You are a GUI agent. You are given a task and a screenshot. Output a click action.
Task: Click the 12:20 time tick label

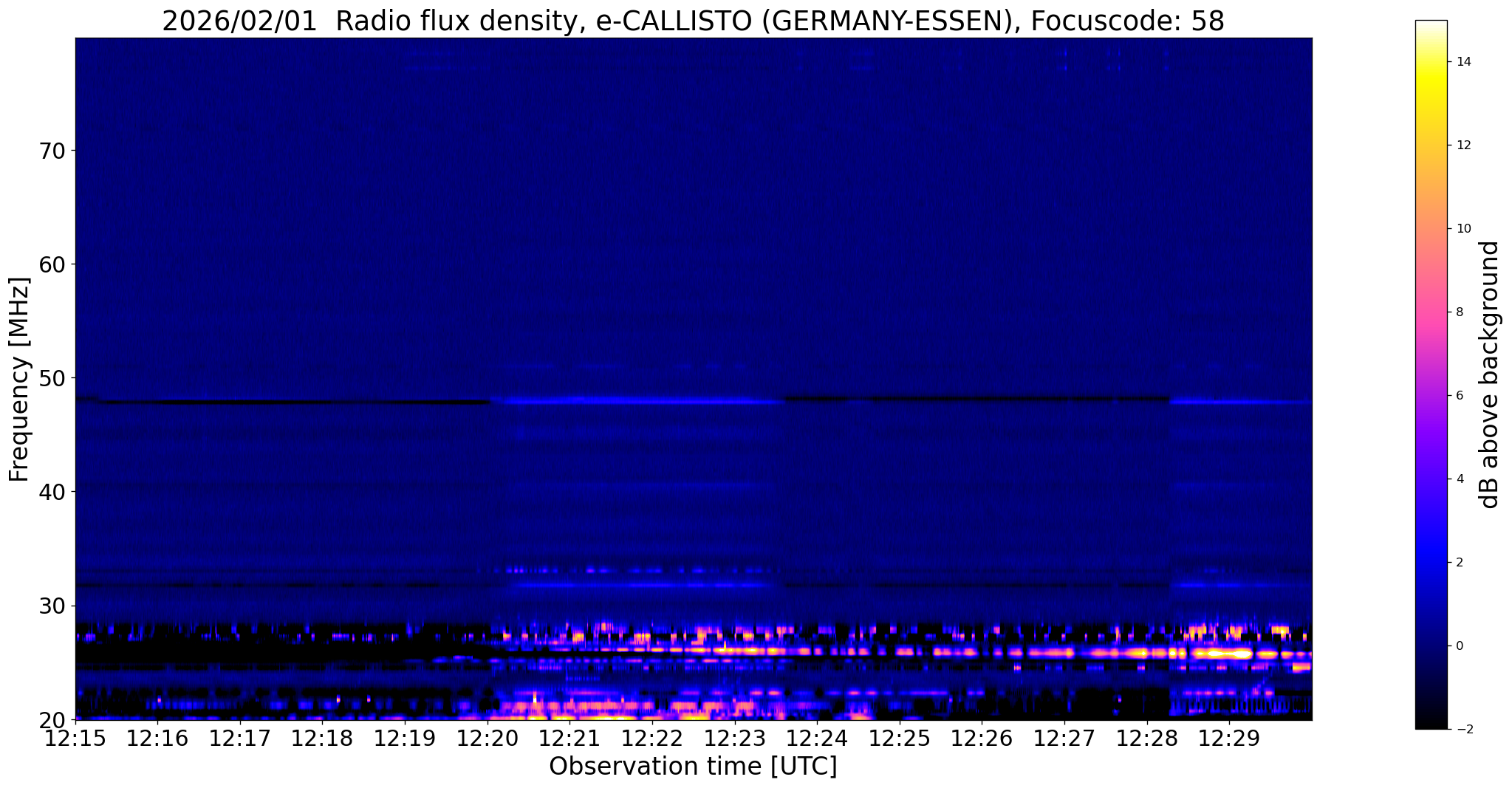coord(488,738)
